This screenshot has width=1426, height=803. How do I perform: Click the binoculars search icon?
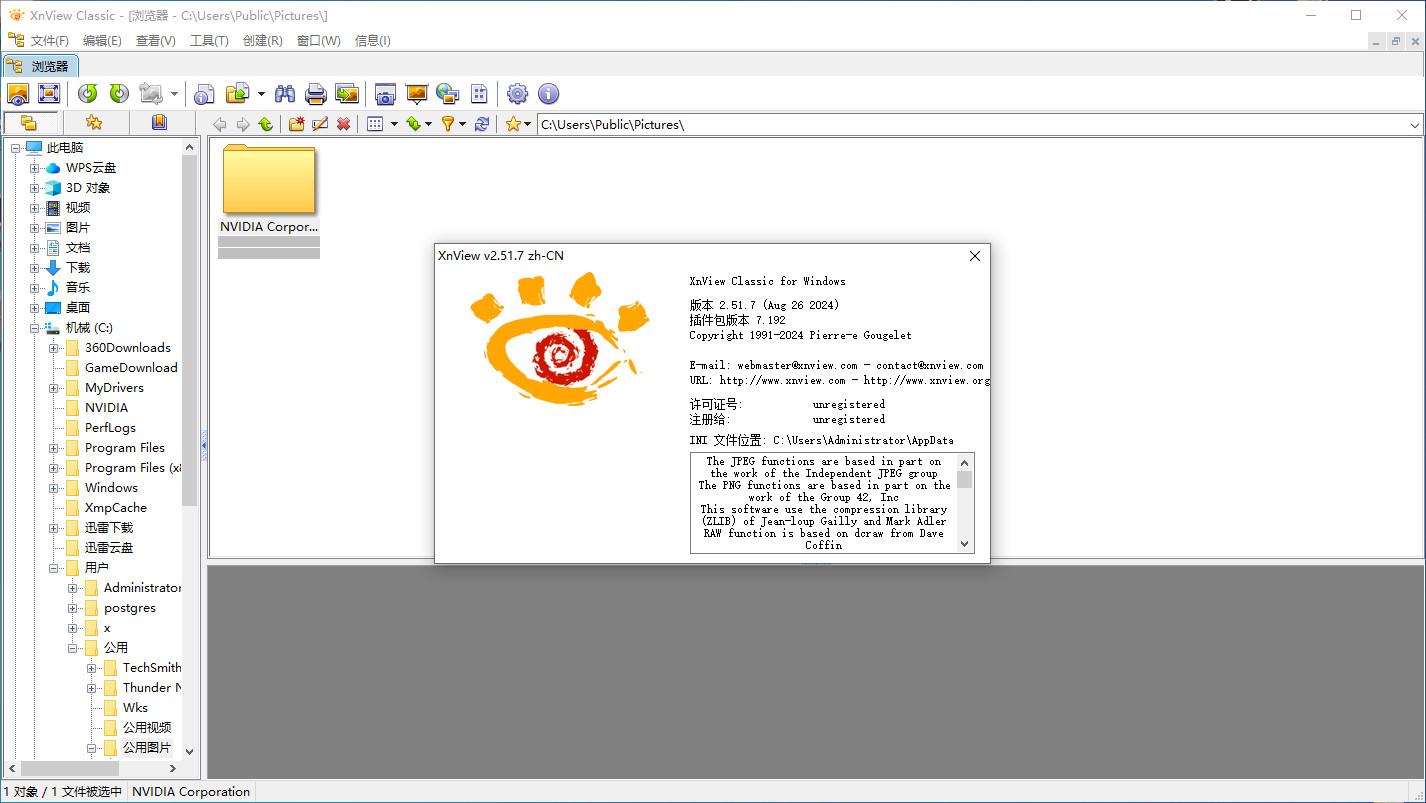coord(285,94)
